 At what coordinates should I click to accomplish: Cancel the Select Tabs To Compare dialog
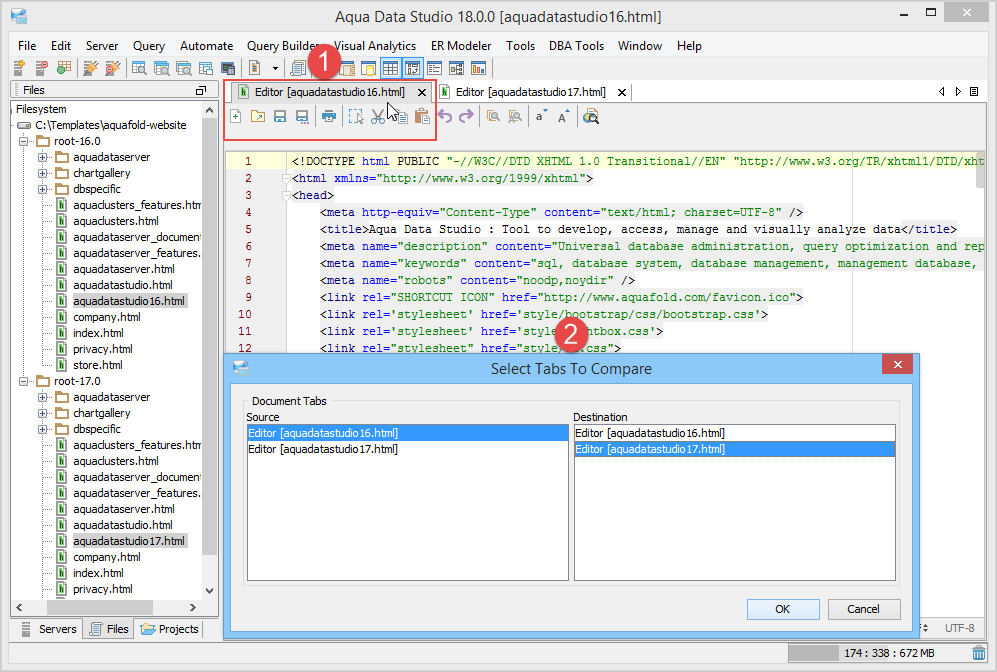click(x=863, y=609)
